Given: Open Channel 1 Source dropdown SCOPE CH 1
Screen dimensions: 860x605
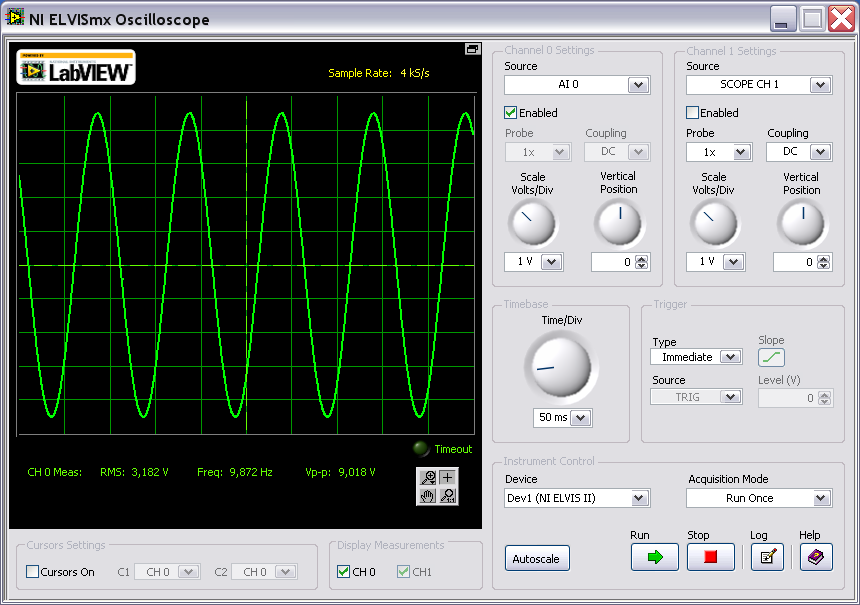Looking at the screenshot, I should click(759, 84).
